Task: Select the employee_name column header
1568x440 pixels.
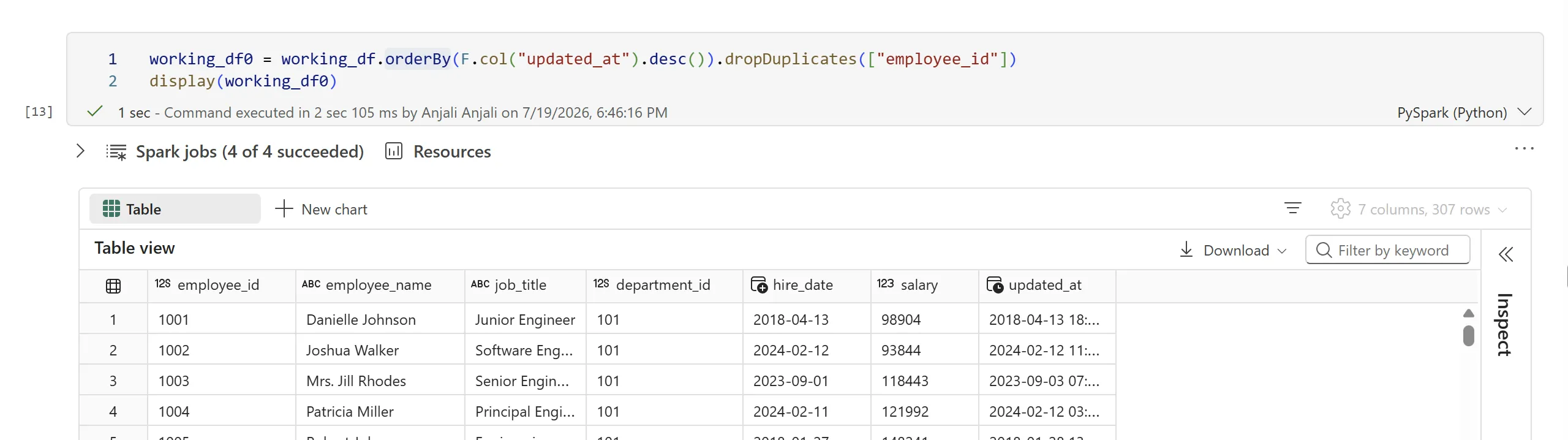Action: point(380,286)
